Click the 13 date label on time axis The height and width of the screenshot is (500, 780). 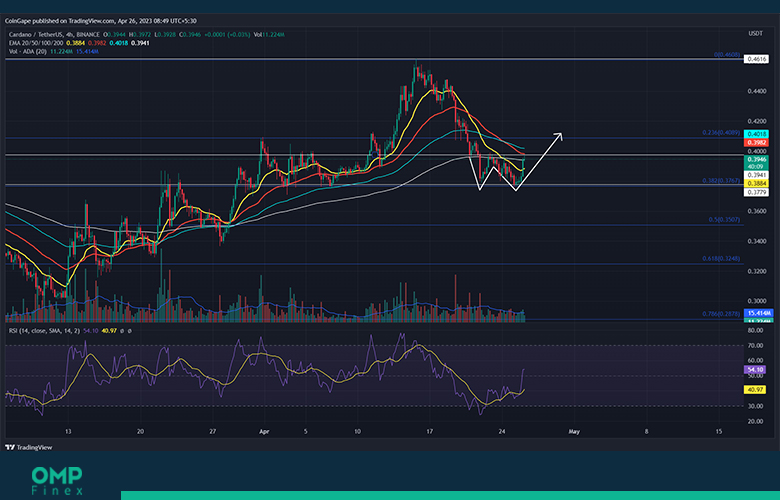click(68, 431)
